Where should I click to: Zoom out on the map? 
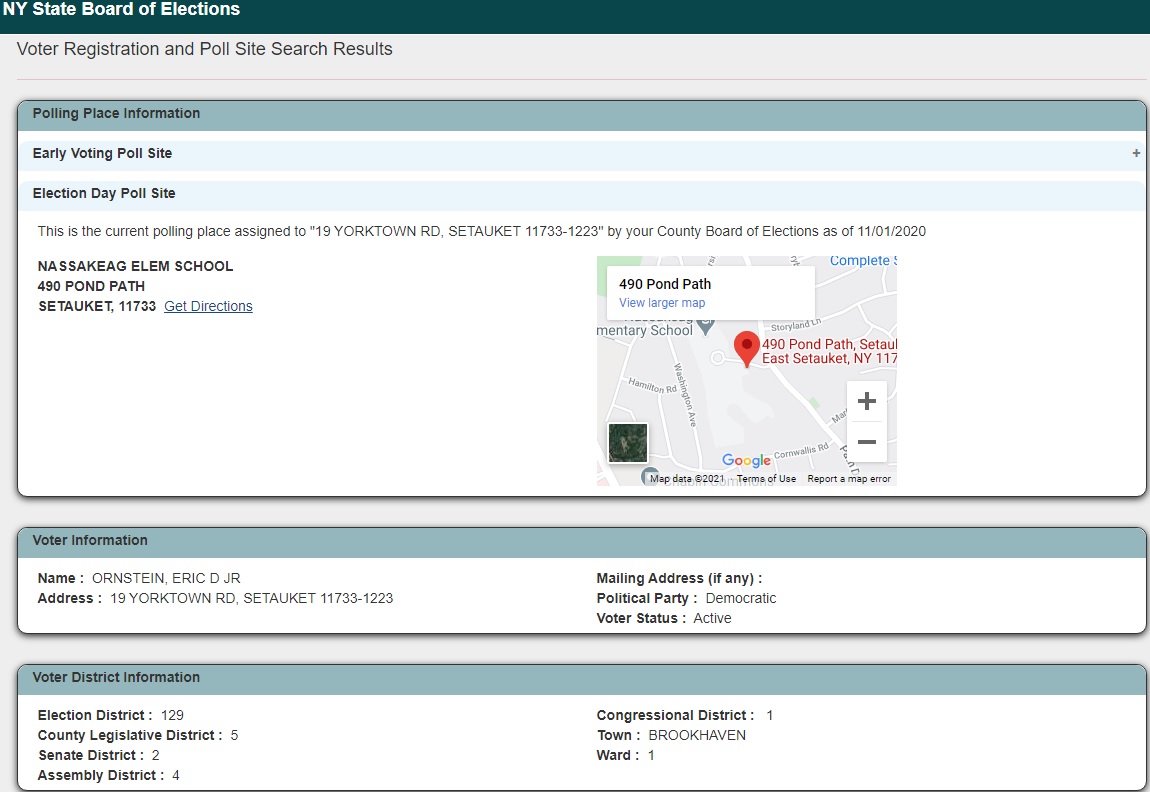[867, 441]
